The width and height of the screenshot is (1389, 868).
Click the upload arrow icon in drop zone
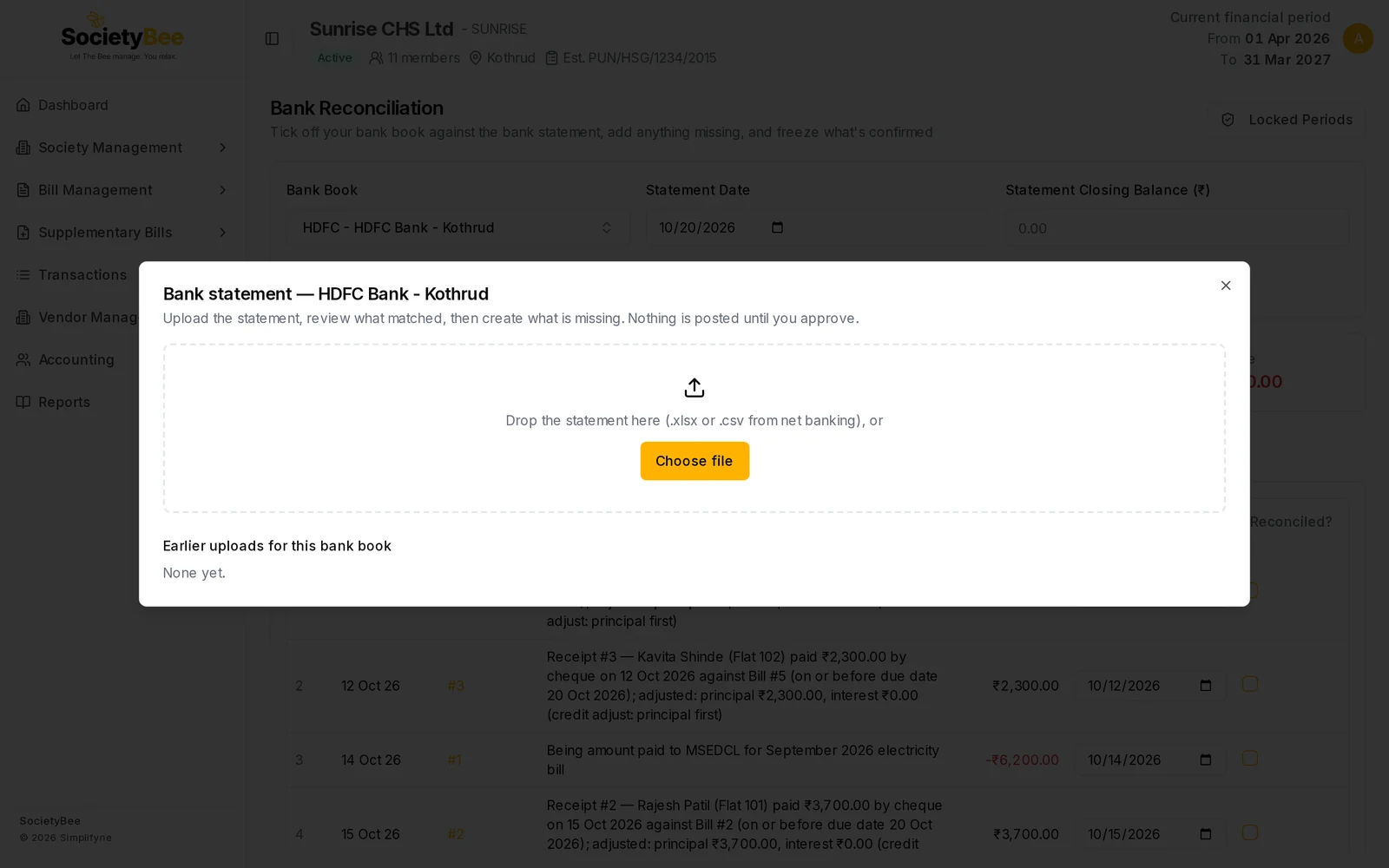point(694,387)
